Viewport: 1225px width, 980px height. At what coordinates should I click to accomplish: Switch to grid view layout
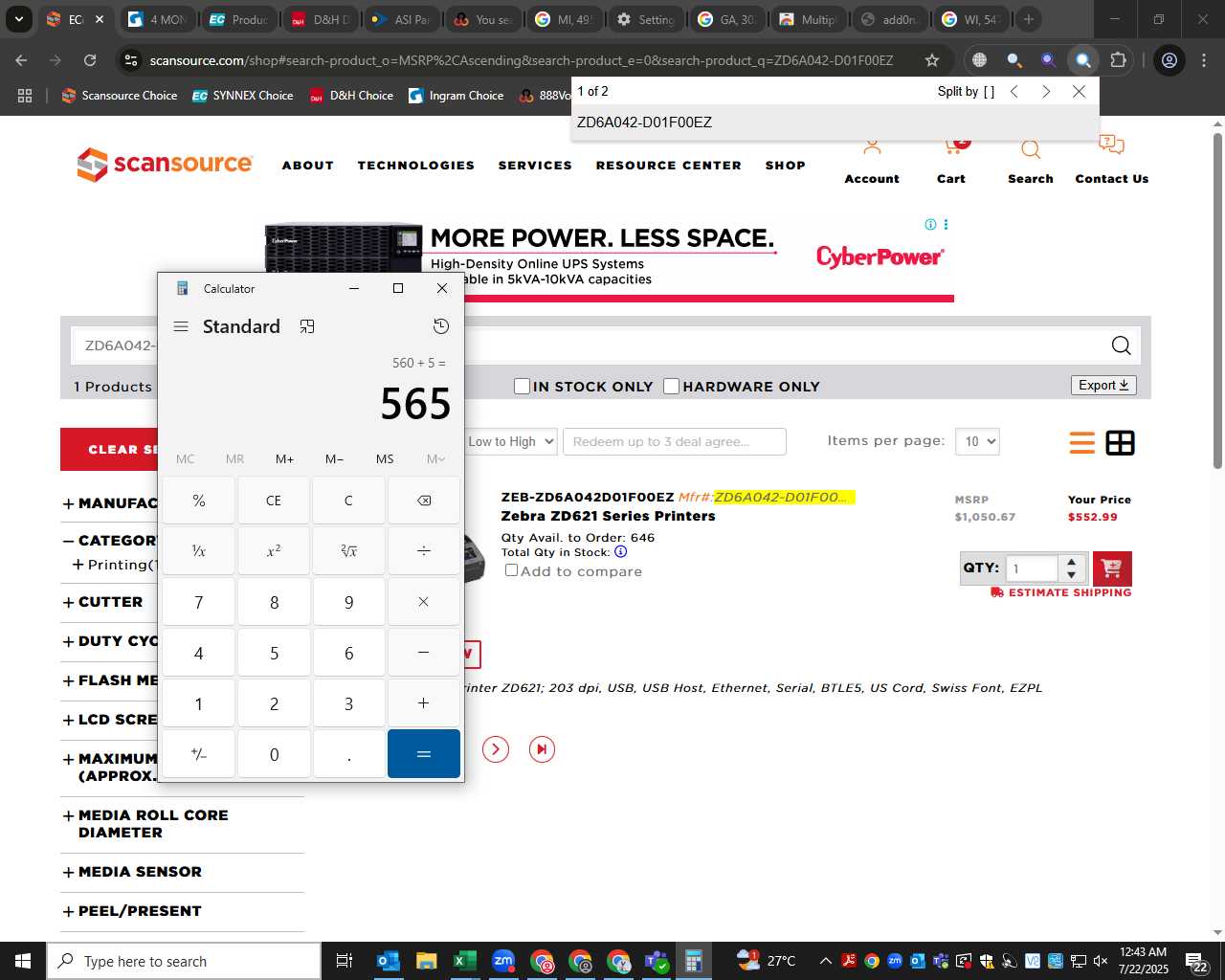pyautogui.click(x=1121, y=443)
